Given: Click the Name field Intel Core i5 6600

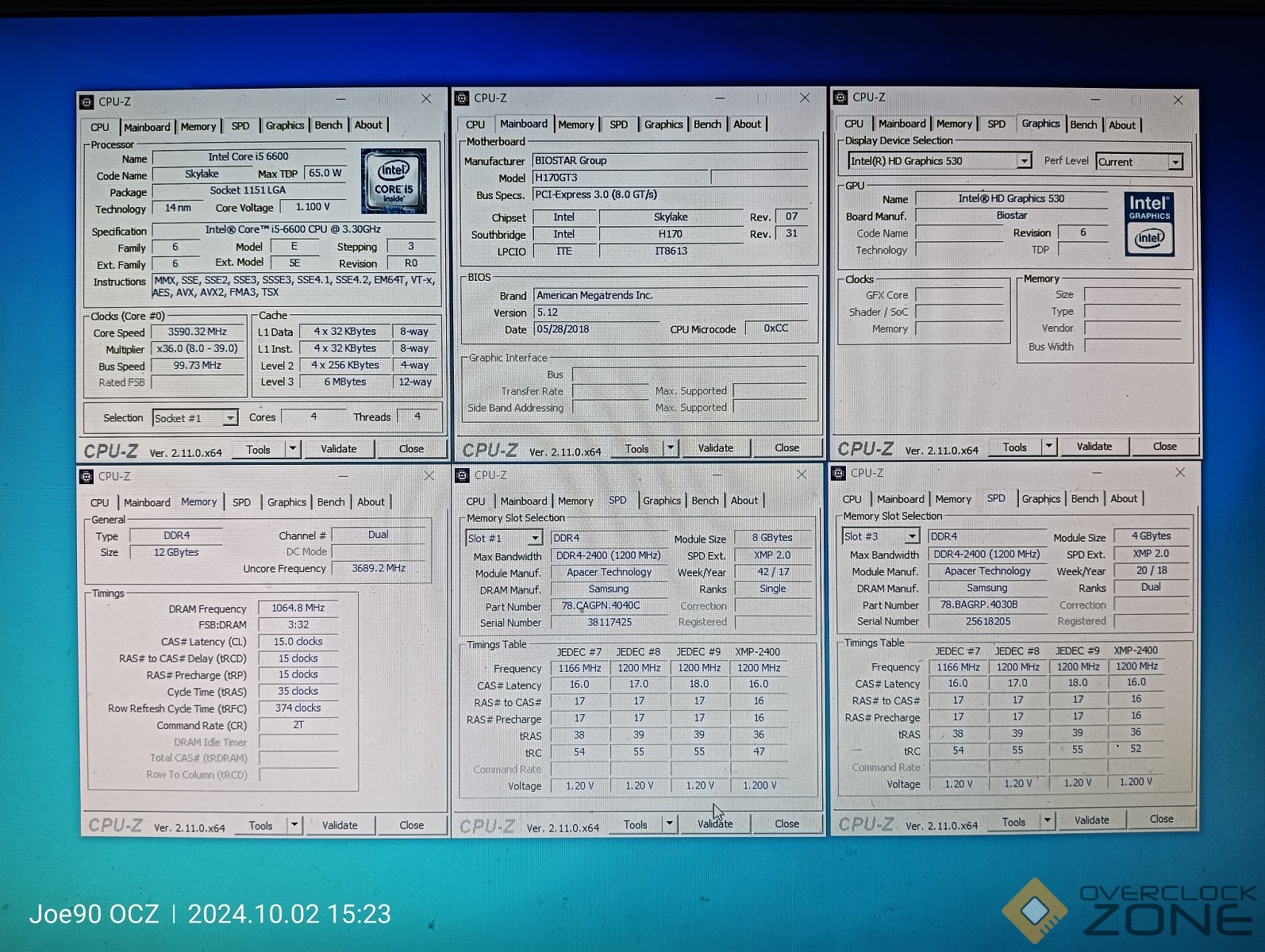Looking at the screenshot, I should point(248,157).
